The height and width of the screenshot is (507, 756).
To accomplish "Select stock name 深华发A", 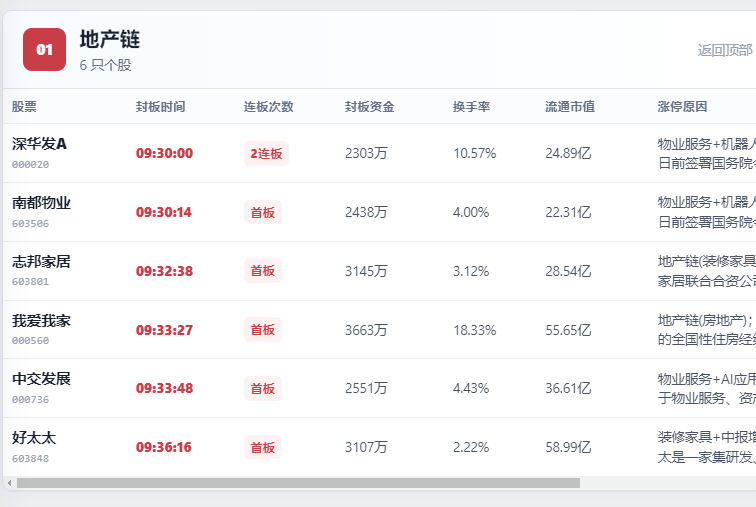I will tap(40, 144).
